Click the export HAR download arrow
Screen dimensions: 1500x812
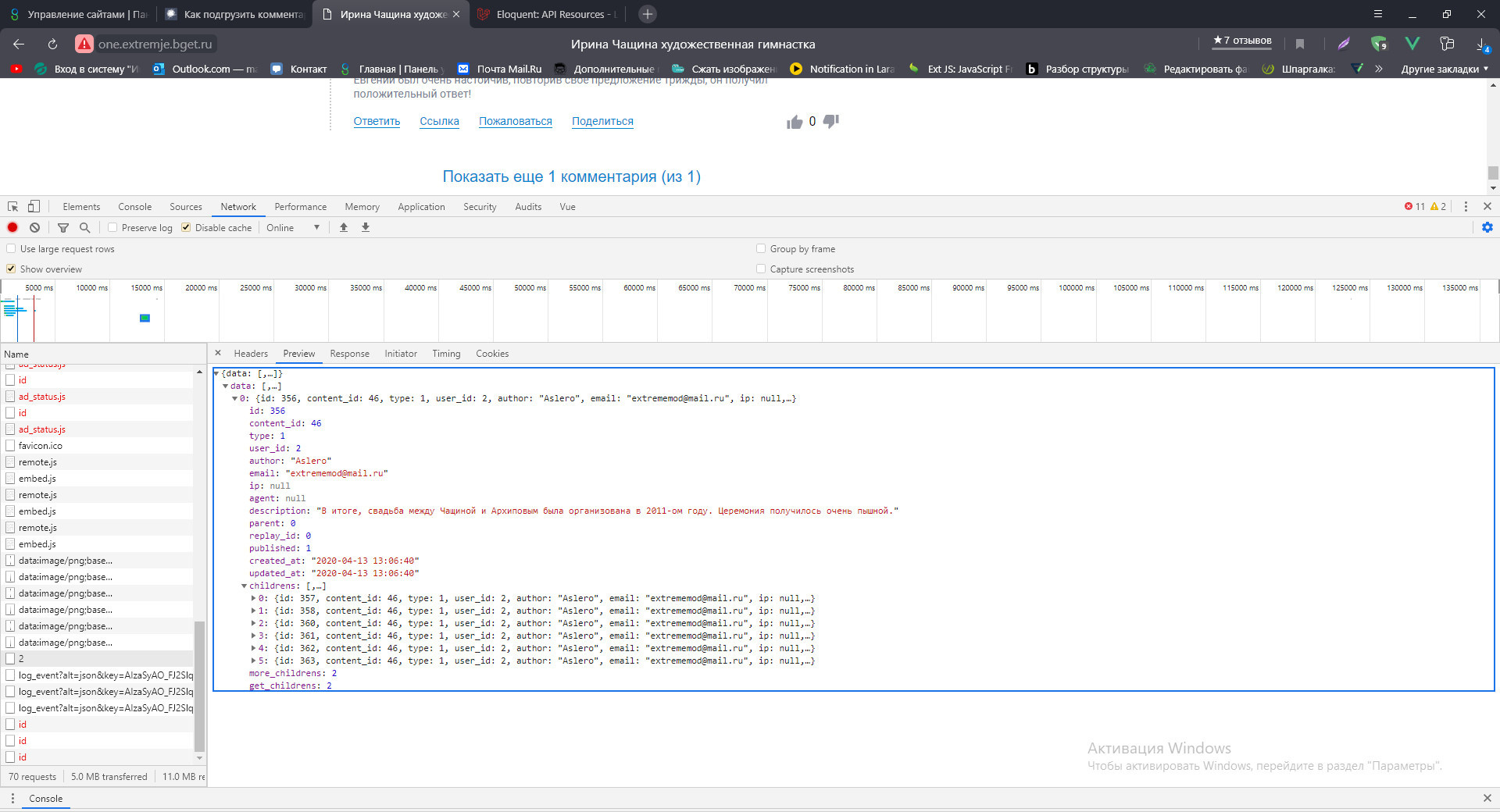(365, 227)
